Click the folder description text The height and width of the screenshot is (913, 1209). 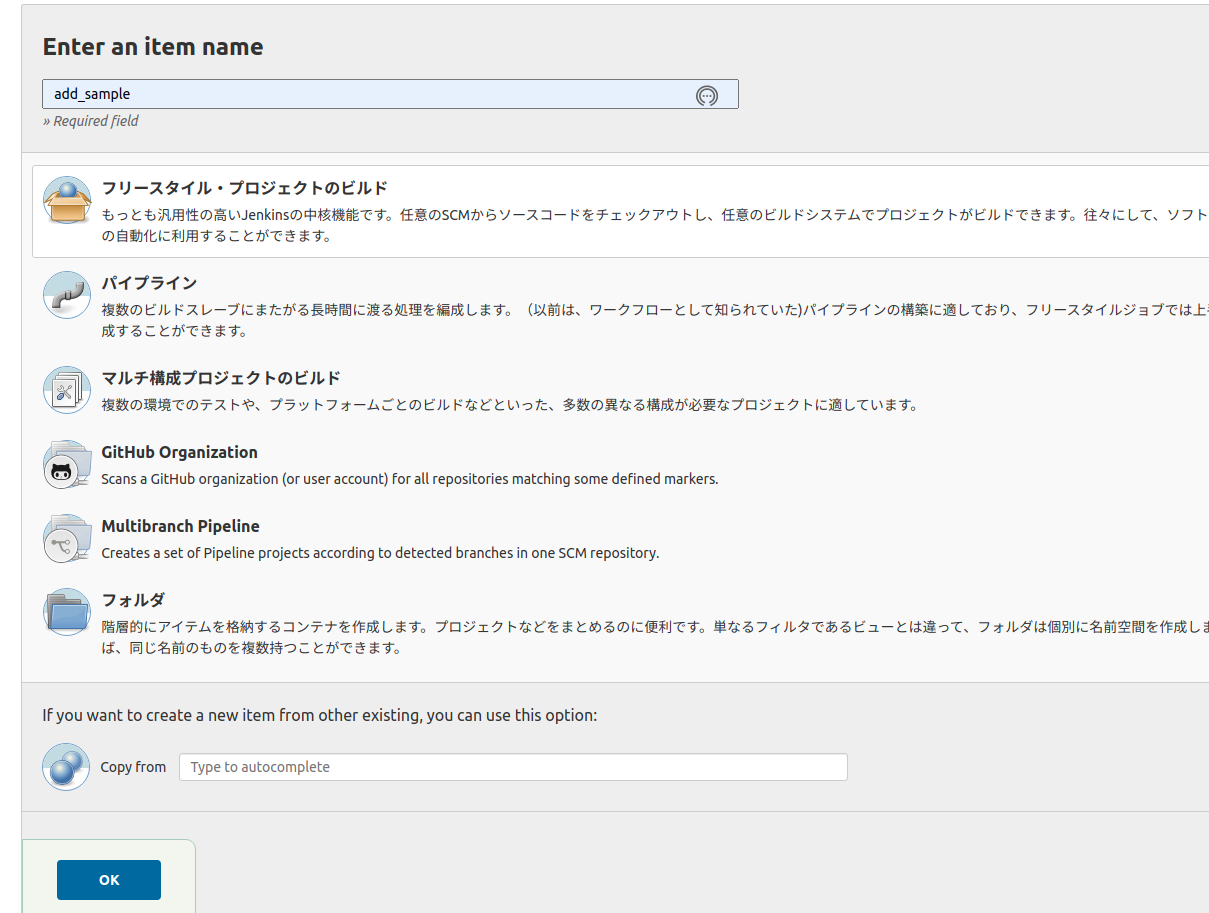point(655,637)
